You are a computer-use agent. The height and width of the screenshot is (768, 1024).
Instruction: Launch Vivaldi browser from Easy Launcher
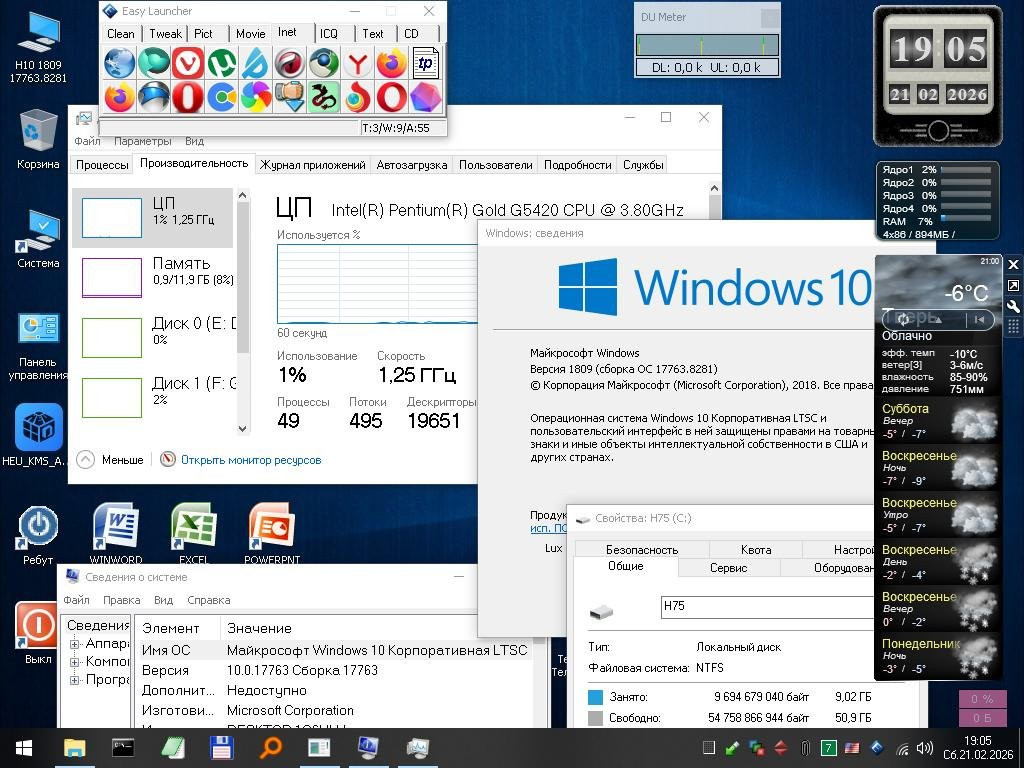[x=187, y=63]
